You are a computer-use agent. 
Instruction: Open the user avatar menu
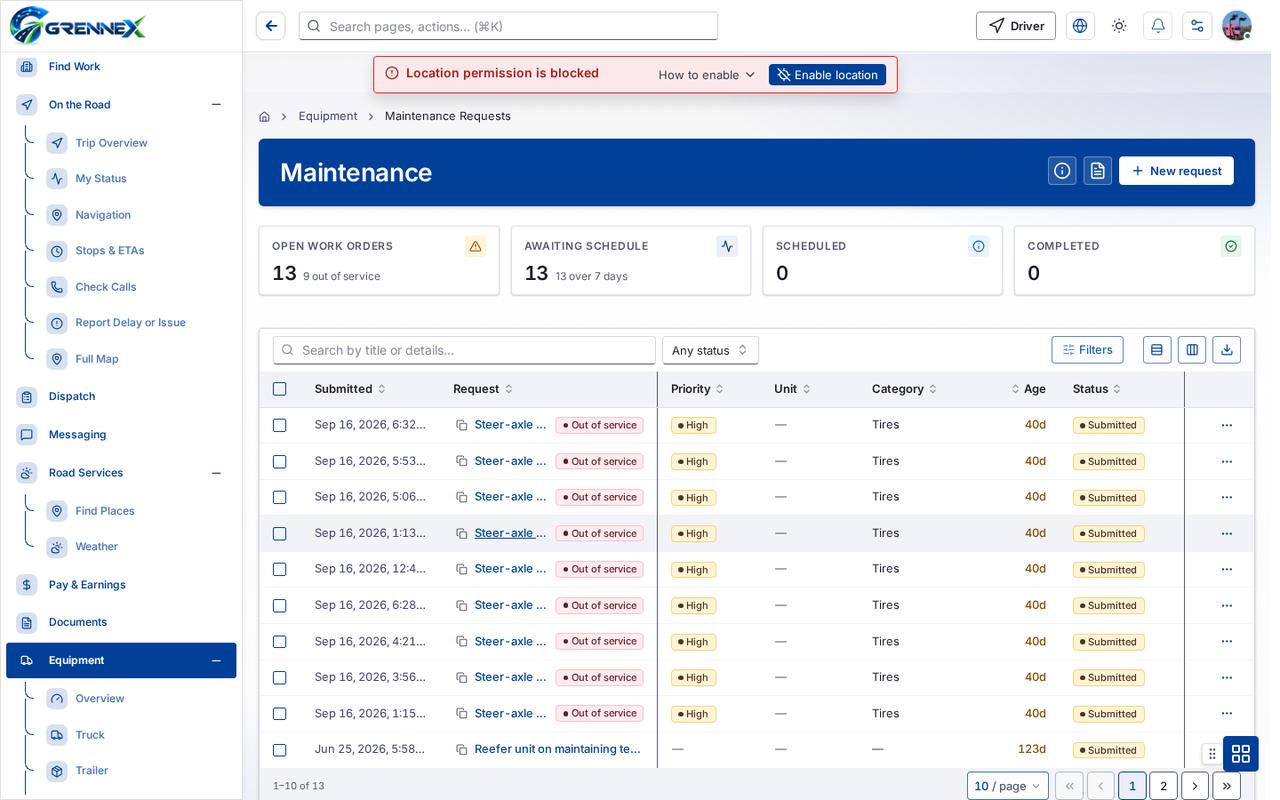pyautogui.click(x=1237, y=26)
